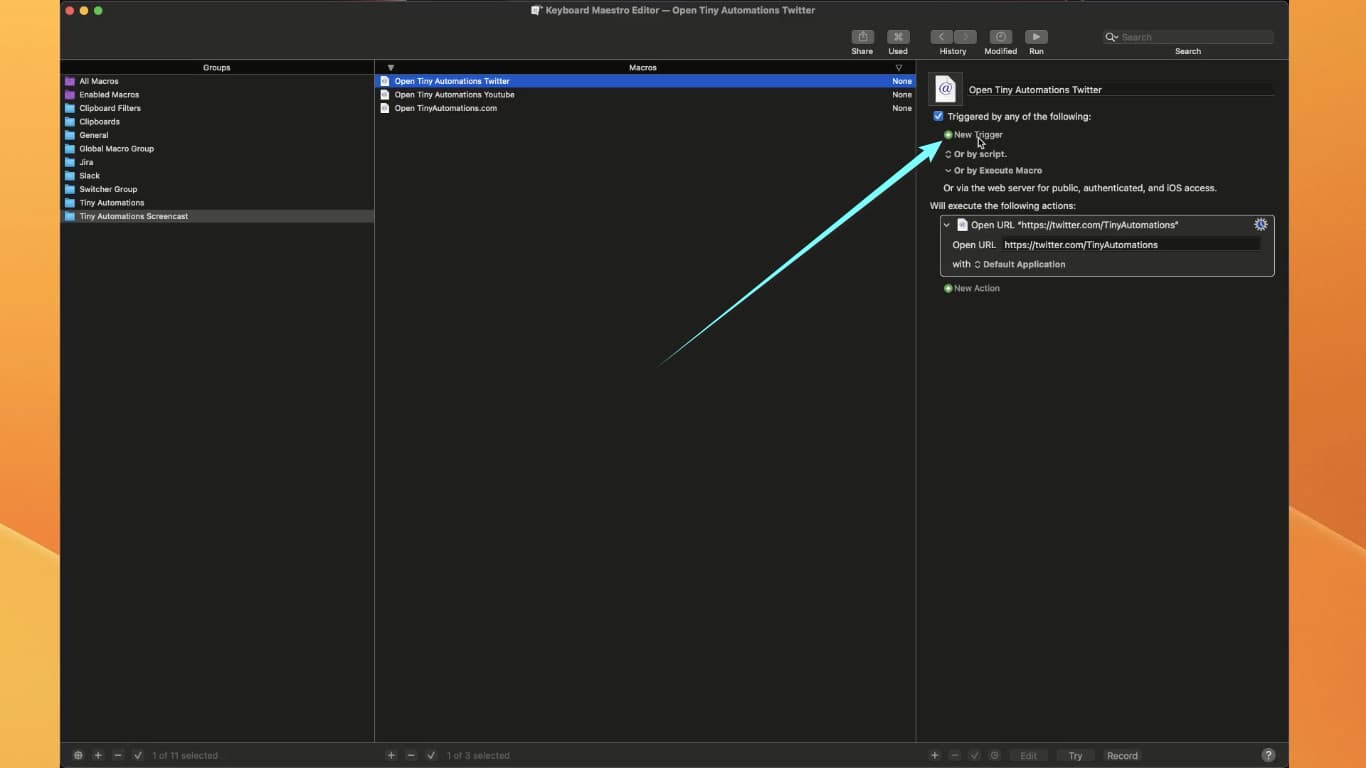Click the Edit button
This screenshot has height=768, width=1366.
(x=1028, y=755)
